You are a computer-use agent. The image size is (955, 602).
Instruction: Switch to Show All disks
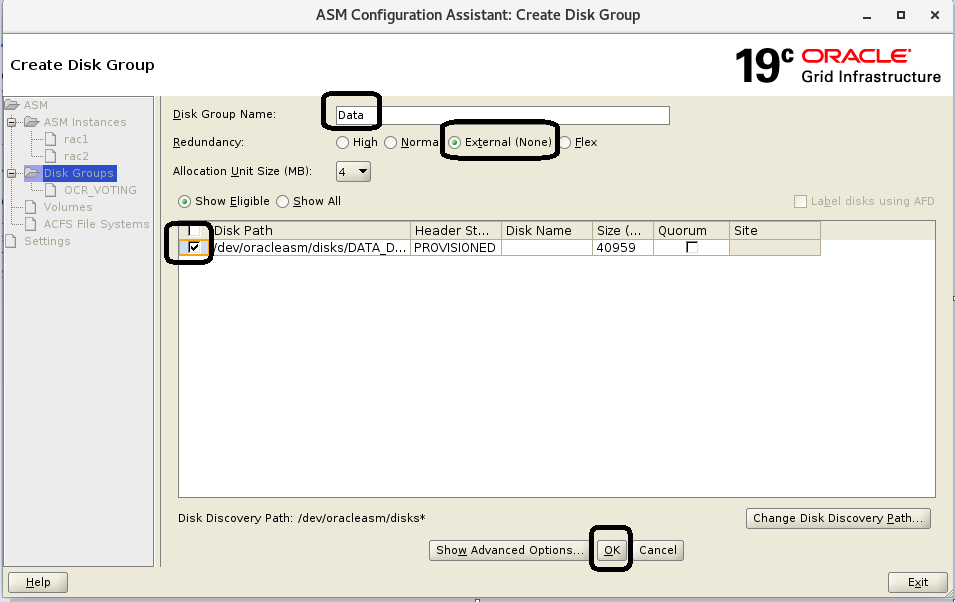[x=283, y=201]
